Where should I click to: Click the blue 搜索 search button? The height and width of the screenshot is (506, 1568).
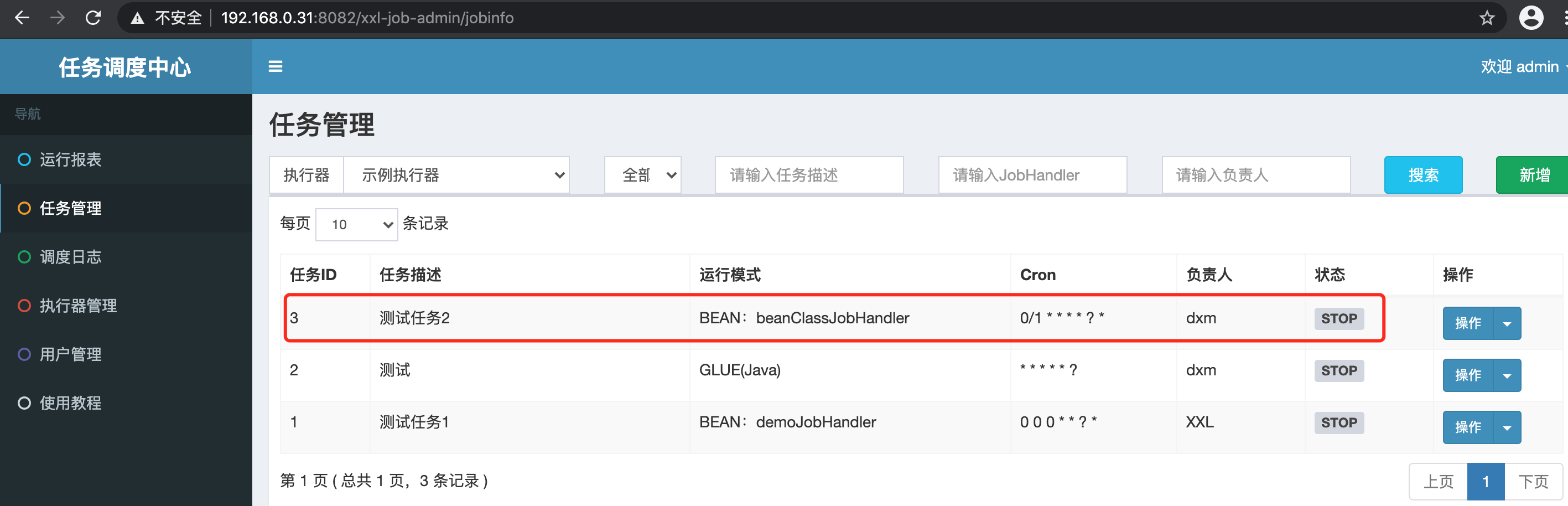(x=1423, y=175)
